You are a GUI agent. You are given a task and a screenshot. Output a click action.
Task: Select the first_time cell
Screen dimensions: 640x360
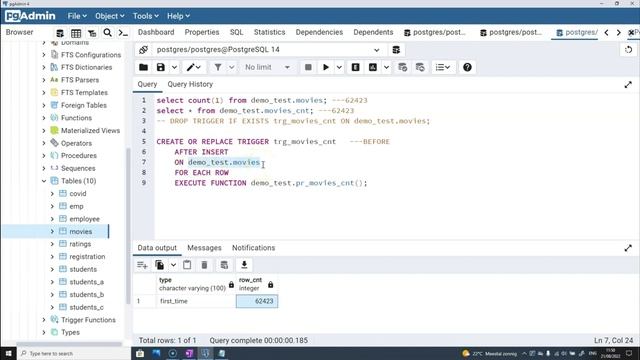(196, 301)
